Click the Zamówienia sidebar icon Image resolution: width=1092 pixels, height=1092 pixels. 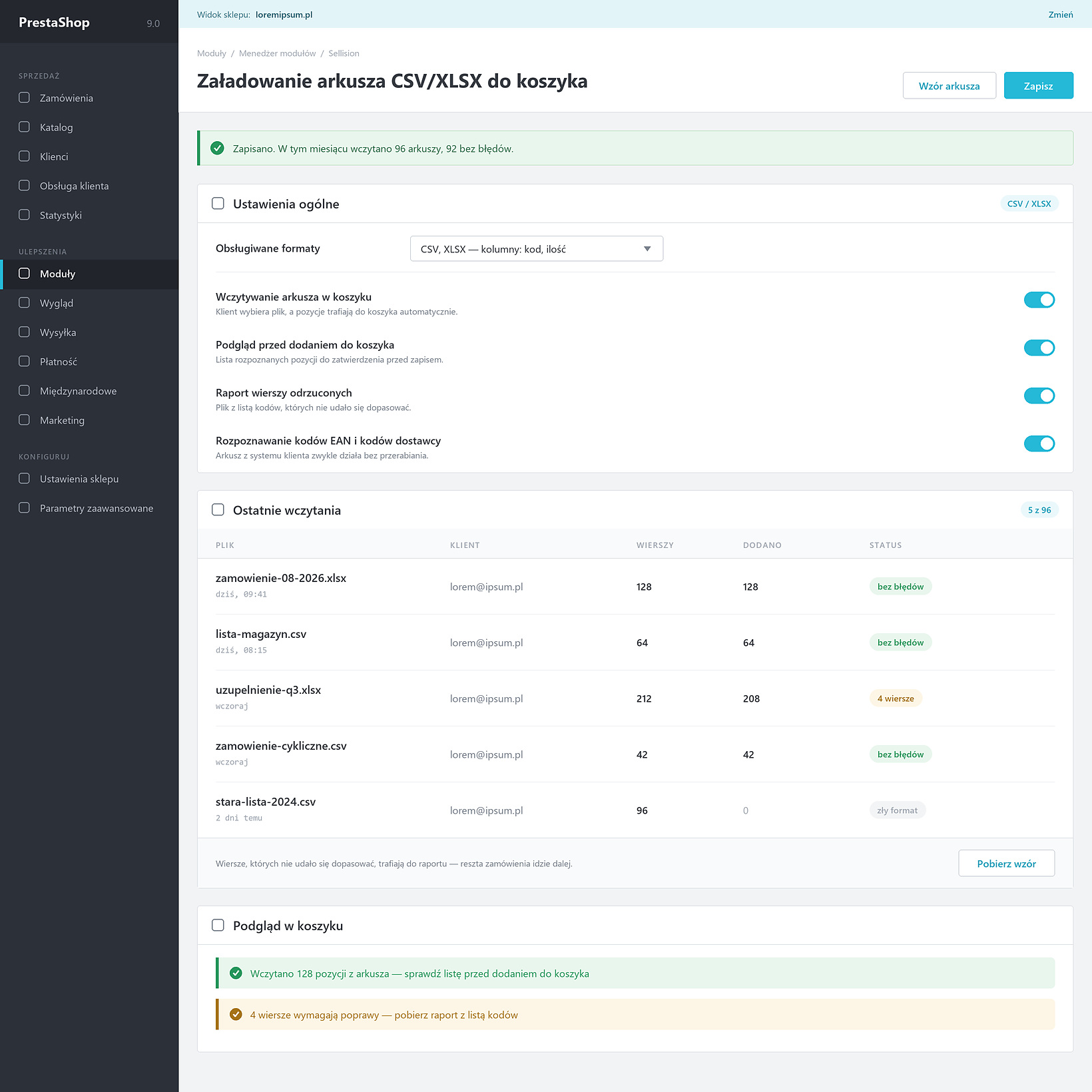[24, 98]
